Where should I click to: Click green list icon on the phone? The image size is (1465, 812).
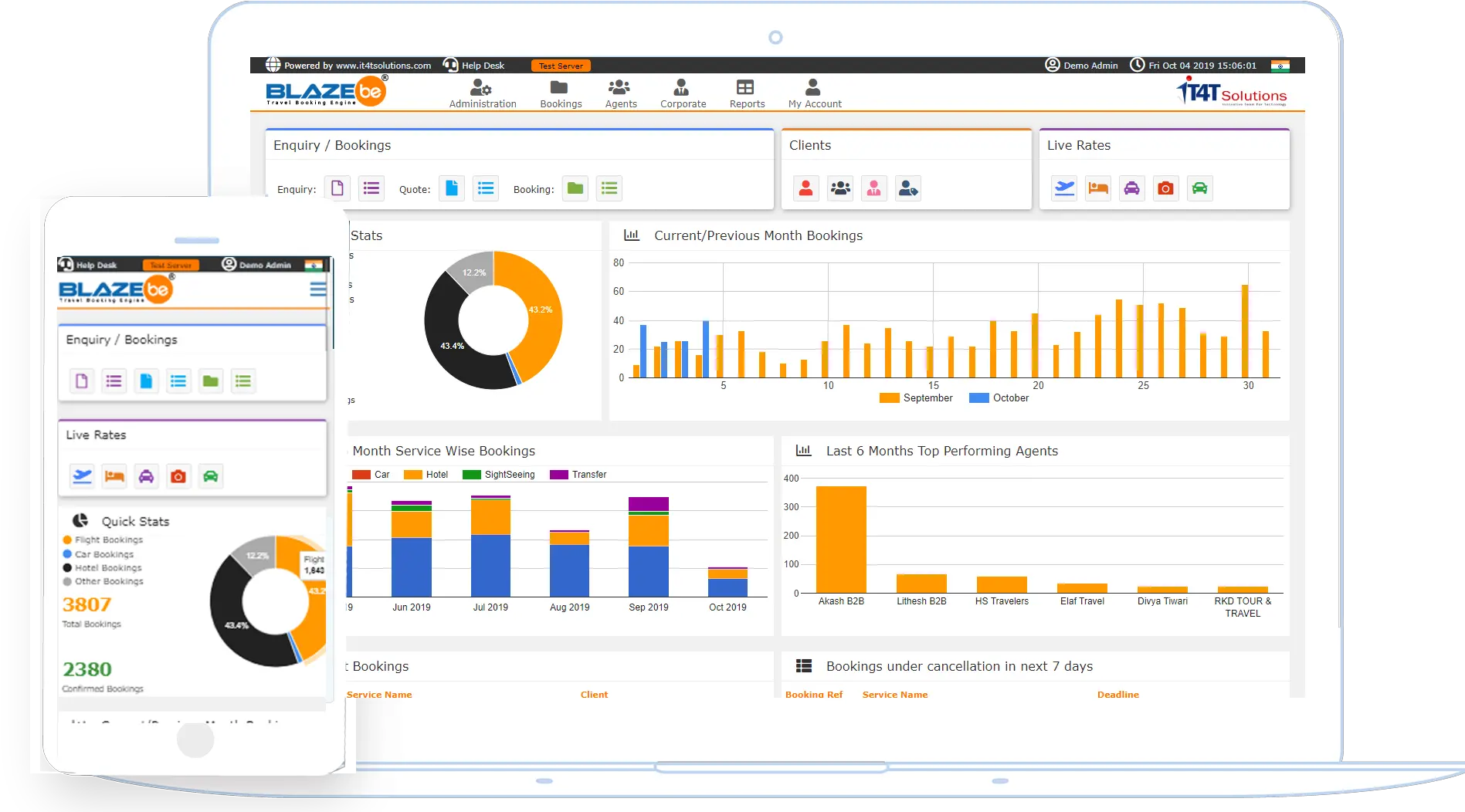tap(242, 381)
